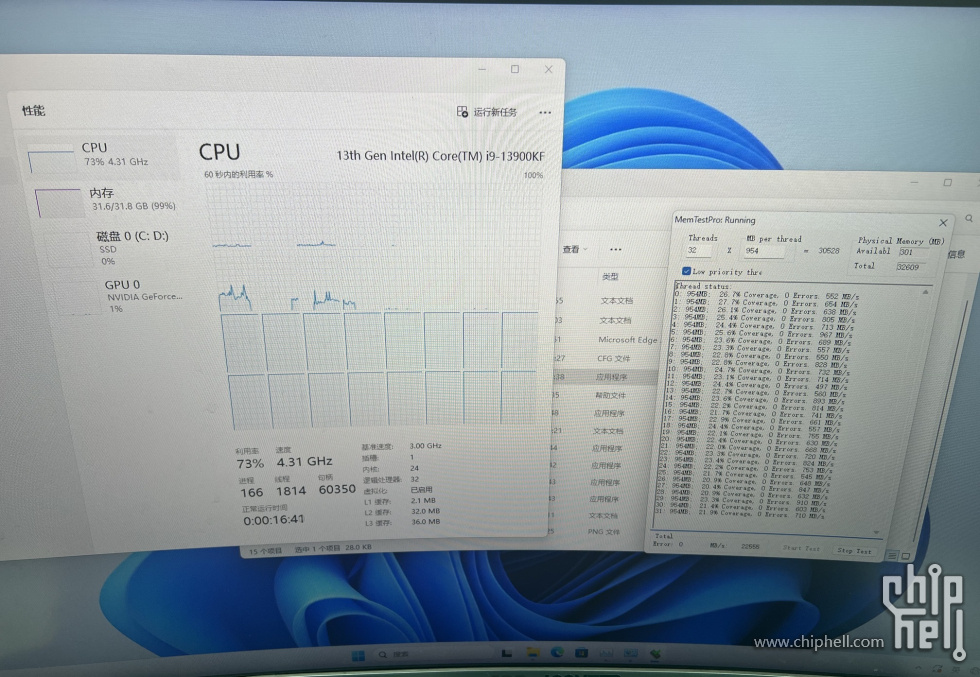
Task: Click the 运行新任务 button in Task Manager
Action: click(487, 112)
